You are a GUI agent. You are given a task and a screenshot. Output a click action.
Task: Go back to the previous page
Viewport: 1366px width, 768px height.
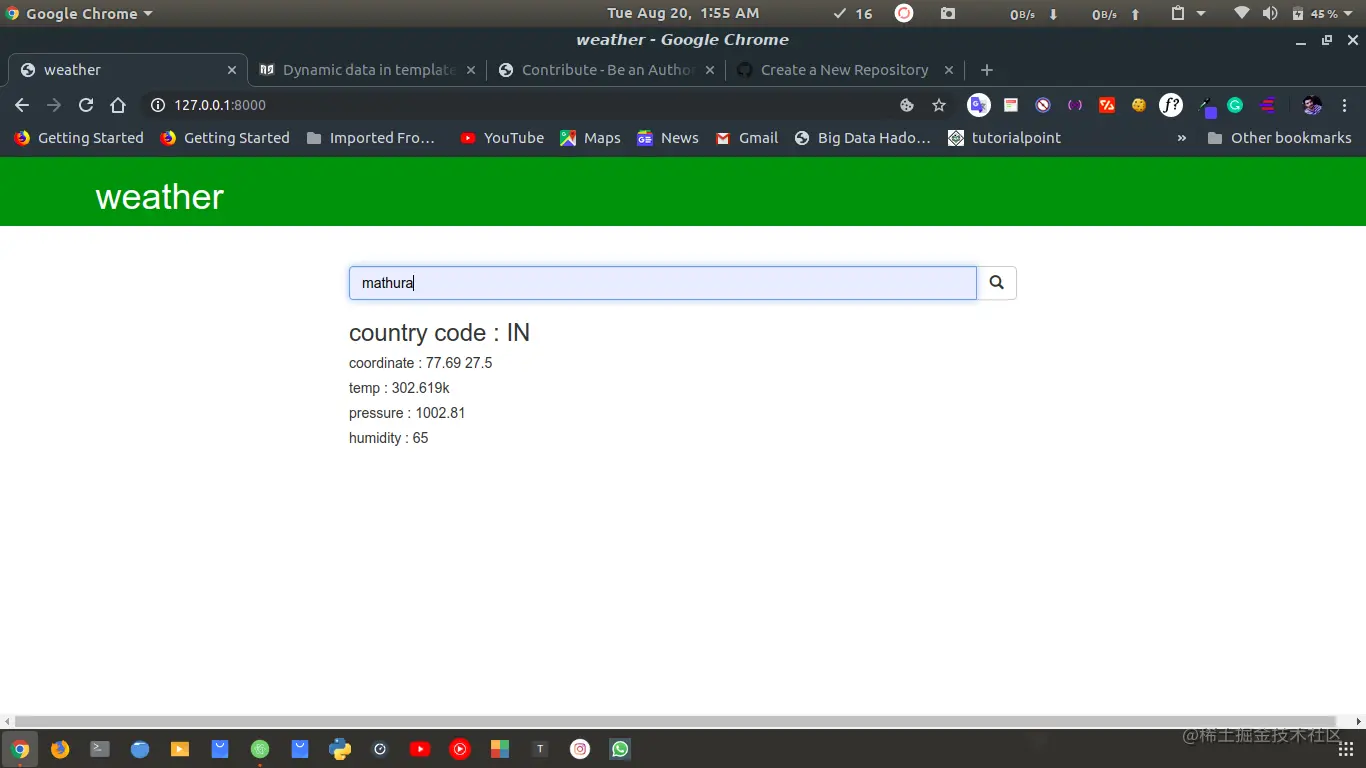[x=22, y=105]
